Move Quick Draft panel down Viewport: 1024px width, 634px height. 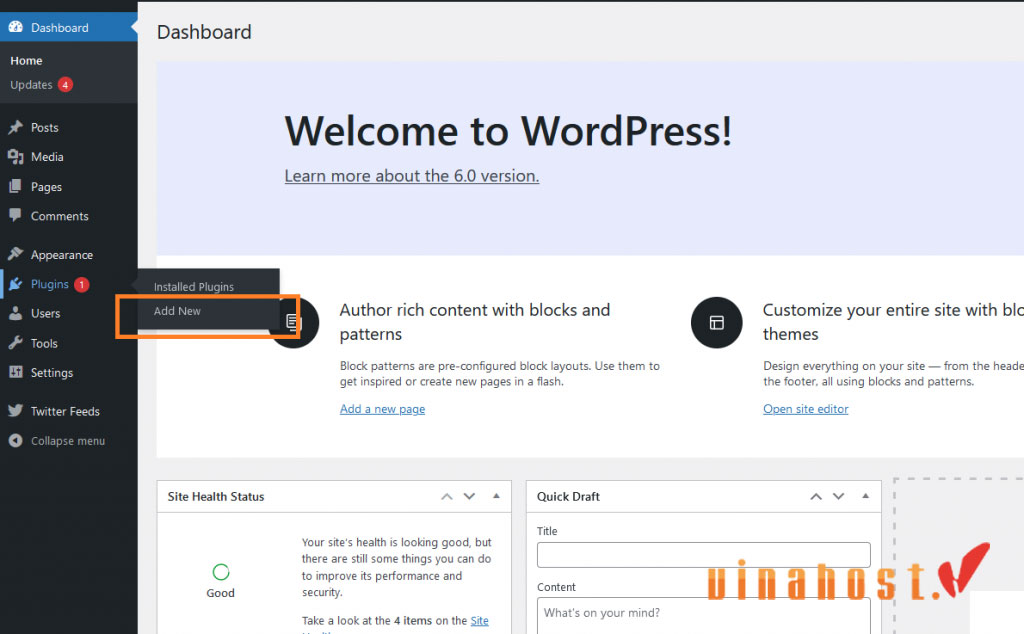point(839,496)
